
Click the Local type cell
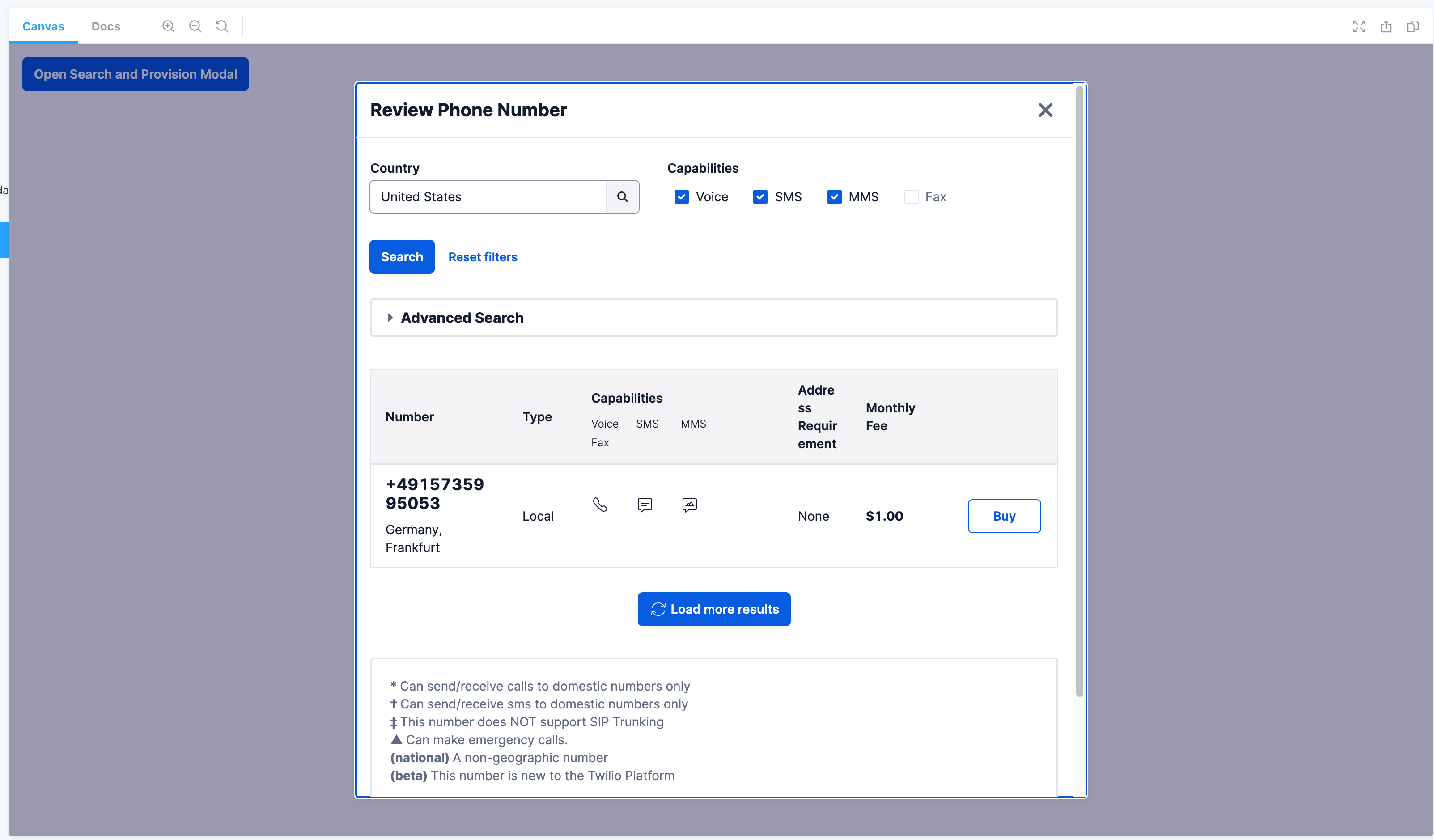[x=538, y=516]
